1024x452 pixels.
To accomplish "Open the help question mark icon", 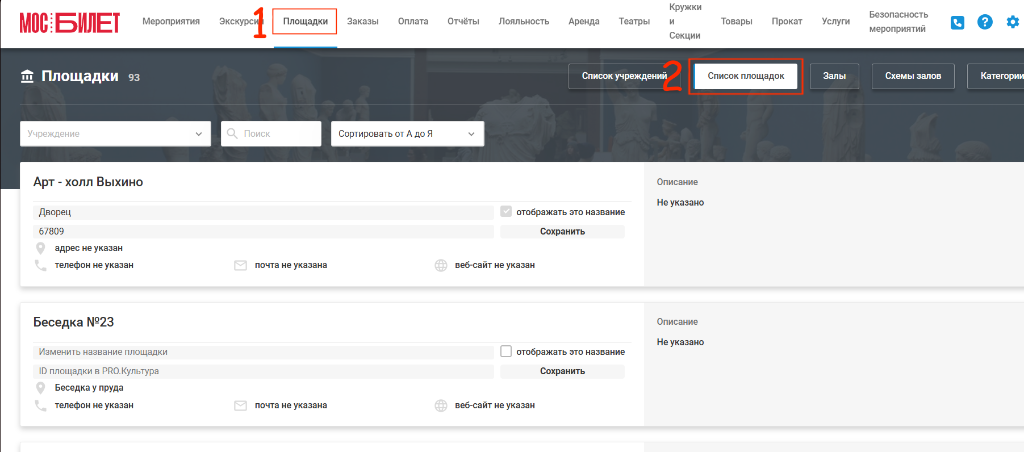I will (985, 22).
